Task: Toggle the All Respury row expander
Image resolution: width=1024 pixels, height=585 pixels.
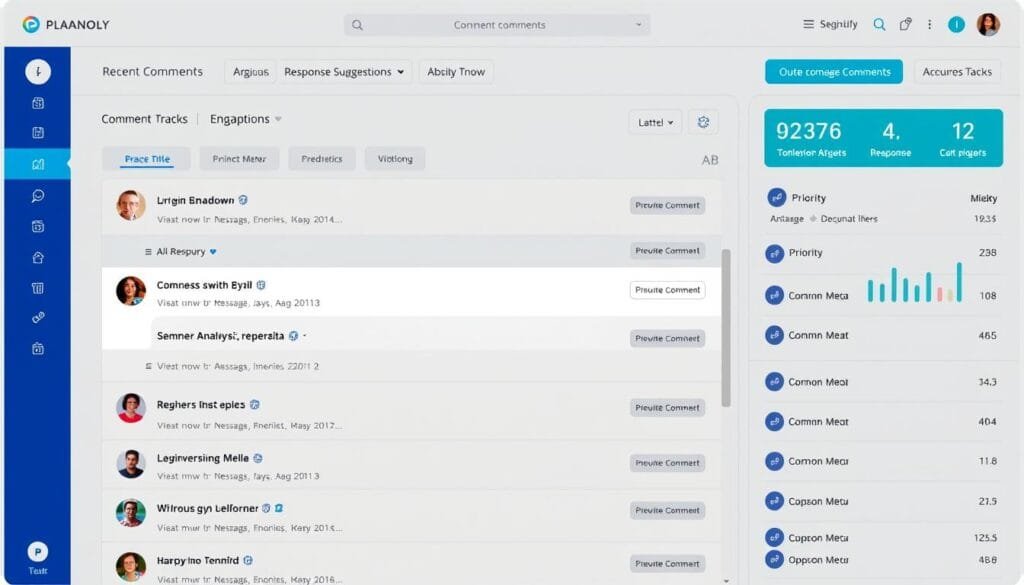Action: (149, 252)
